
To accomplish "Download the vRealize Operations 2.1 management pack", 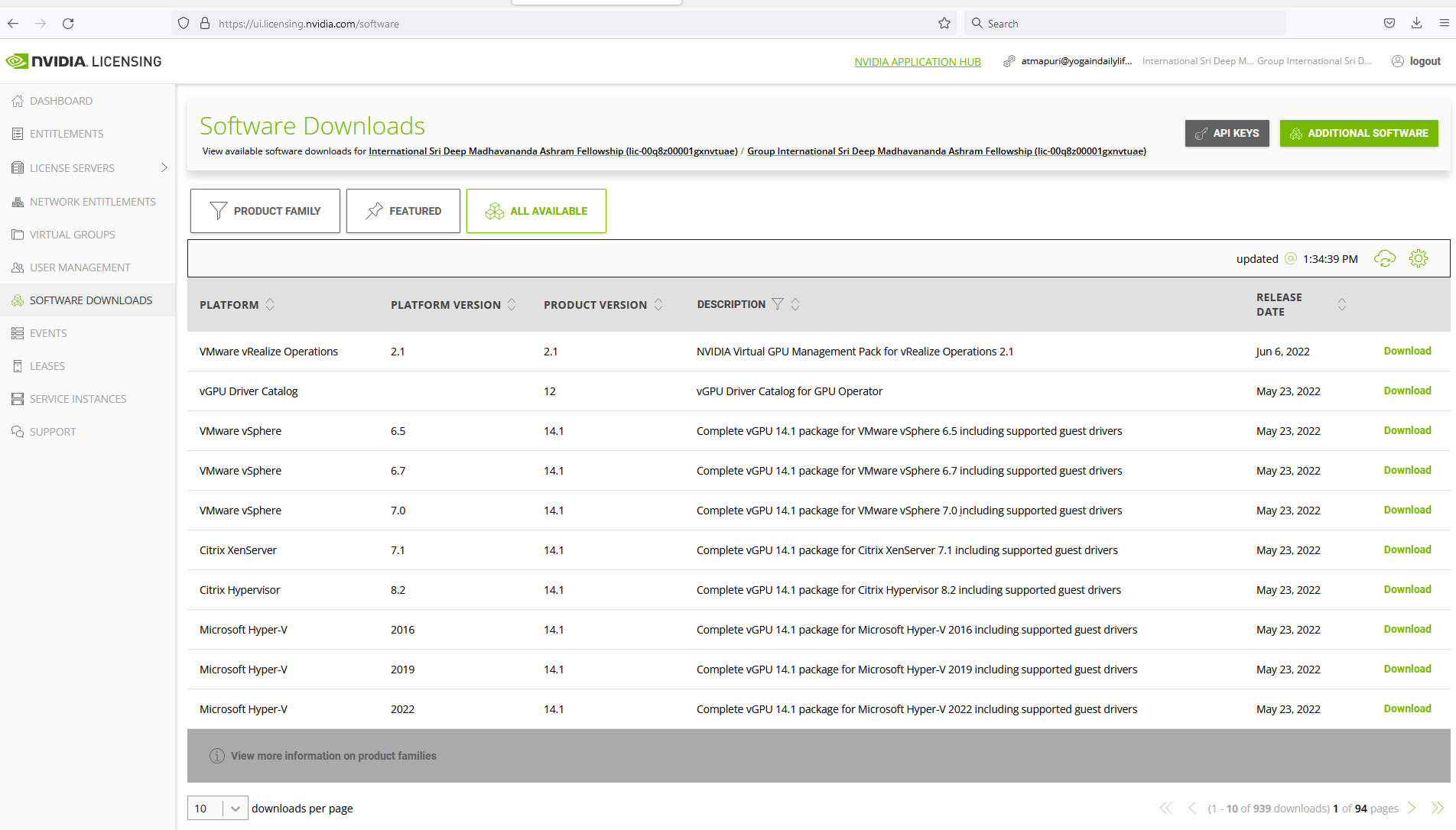I will (1407, 351).
